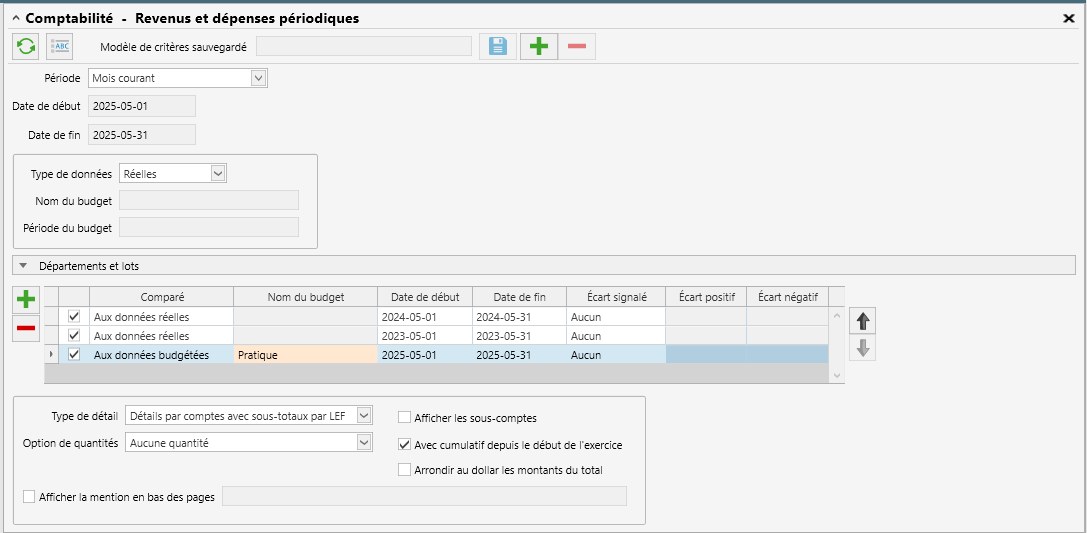Close the Revenus et dépenses périodiques panel
1087x533 pixels.
point(1068,19)
